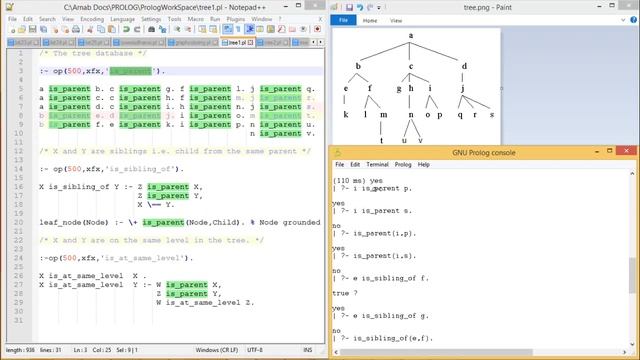Viewport: 640px width, 360px height.
Task: Zoom out on Notepad++ editor text
Action: [x=189, y=29]
